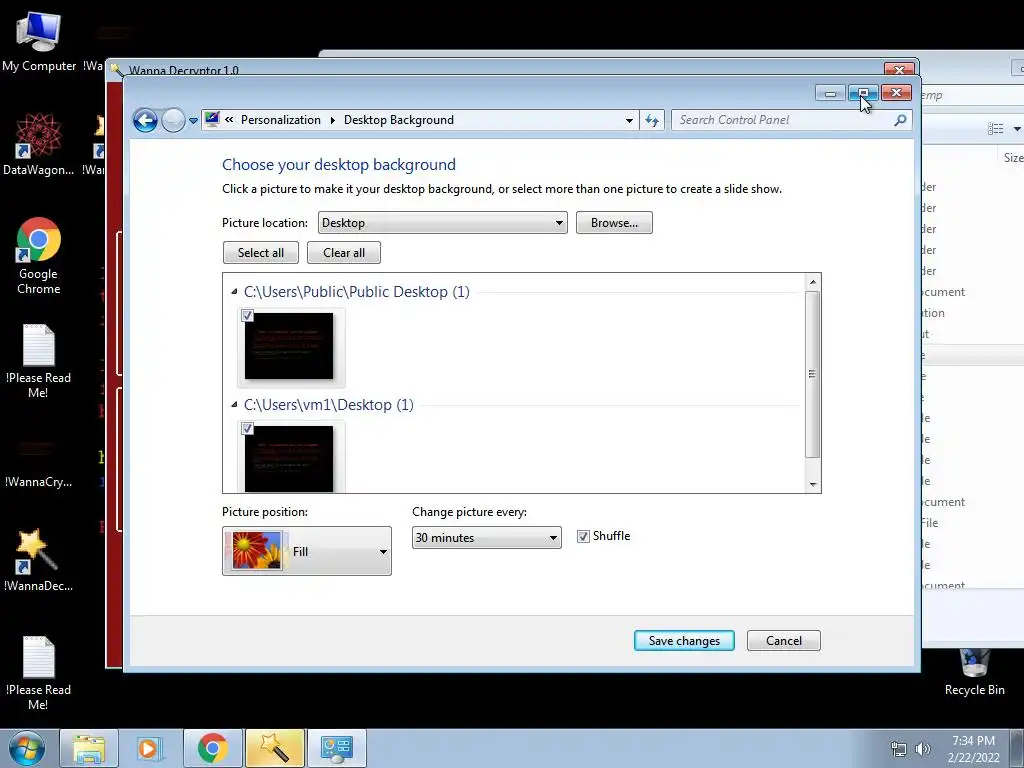Click the search magnifier icon
The height and width of the screenshot is (768, 1024).
click(x=900, y=120)
